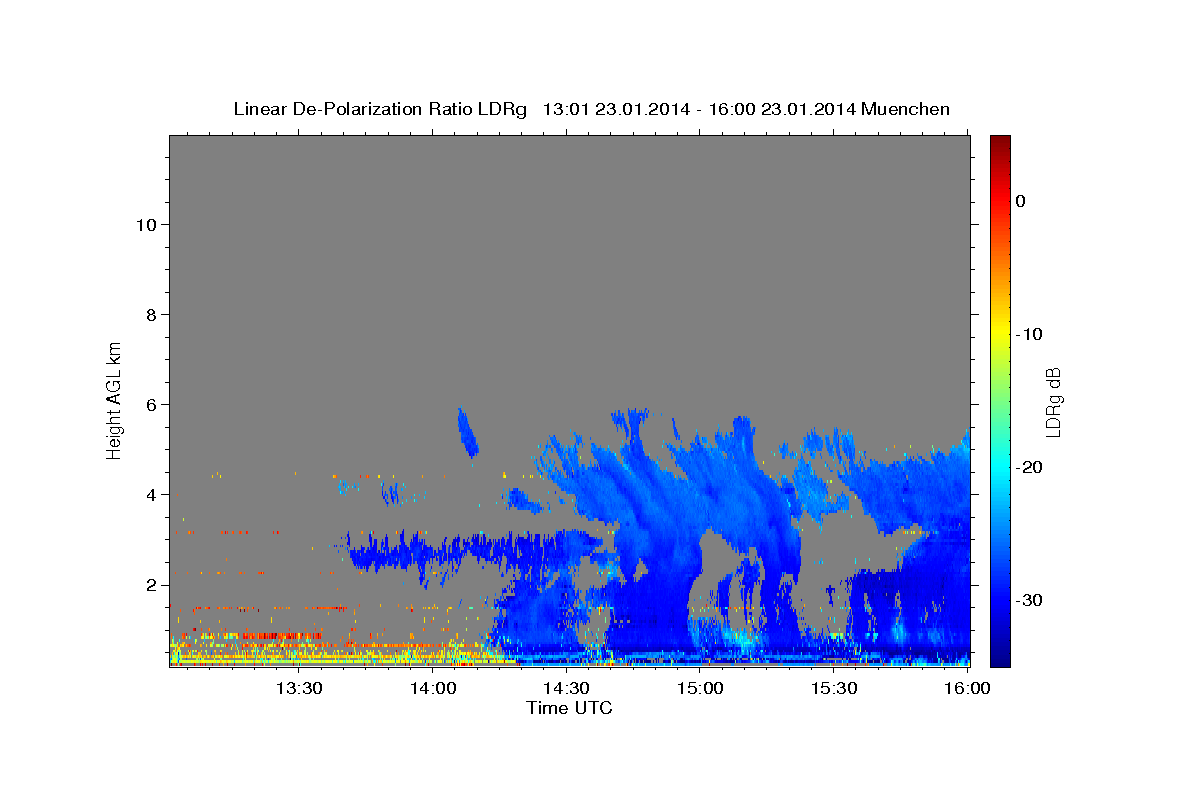This screenshot has width=1200, height=800.
Task: Click the '16:00' time tick label
Action: coord(966,688)
